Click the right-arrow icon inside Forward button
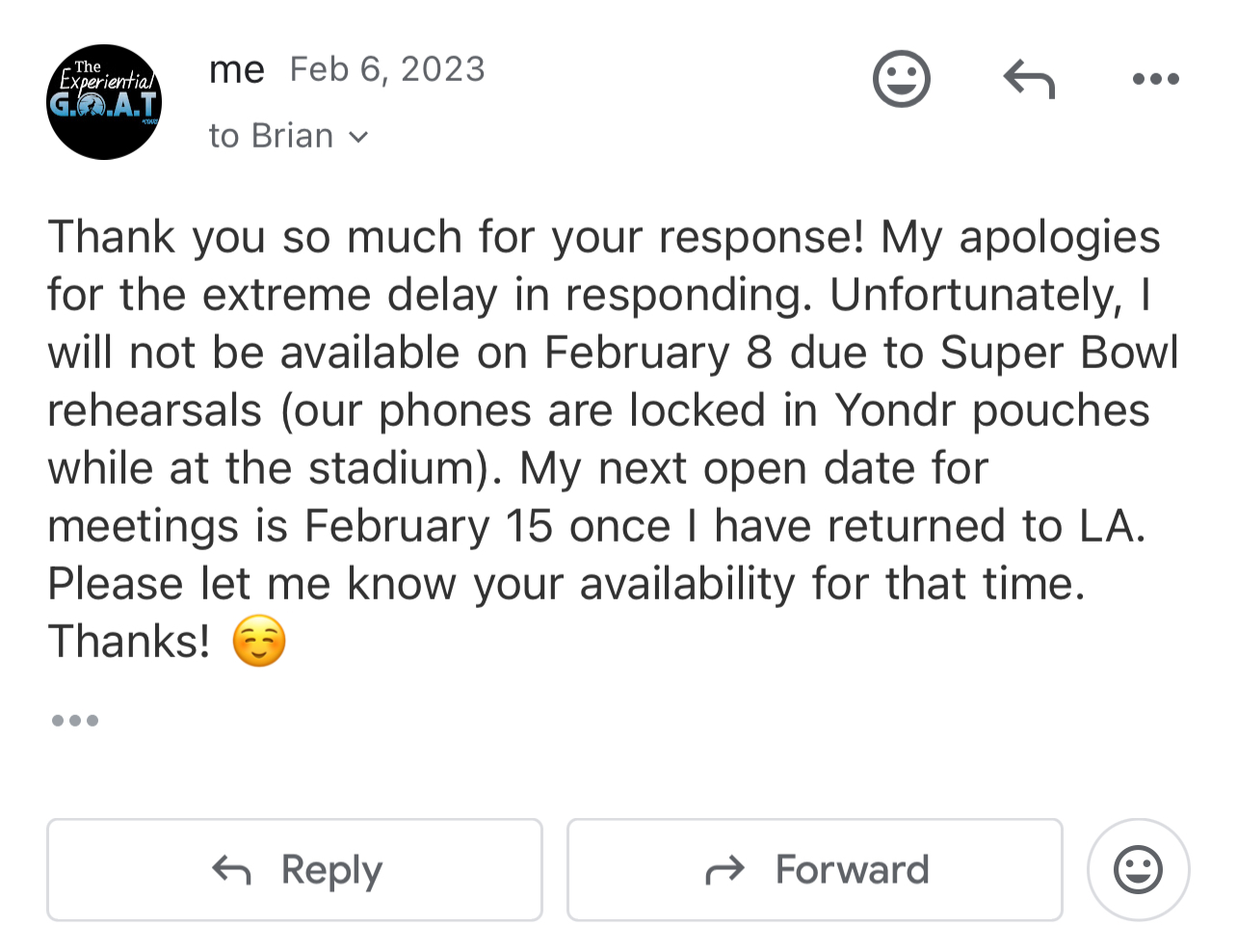This screenshot has width=1237, height=952. tap(724, 870)
